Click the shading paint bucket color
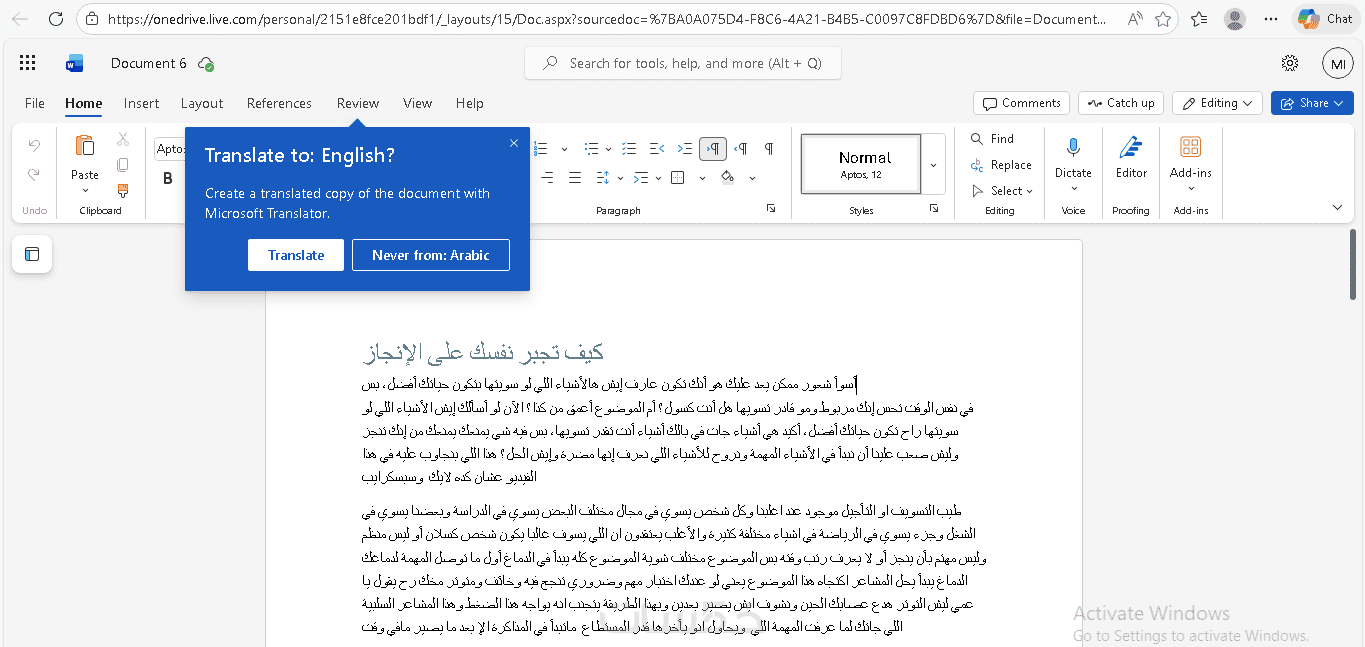The height and width of the screenshot is (647, 1365). (x=727, y=178)
